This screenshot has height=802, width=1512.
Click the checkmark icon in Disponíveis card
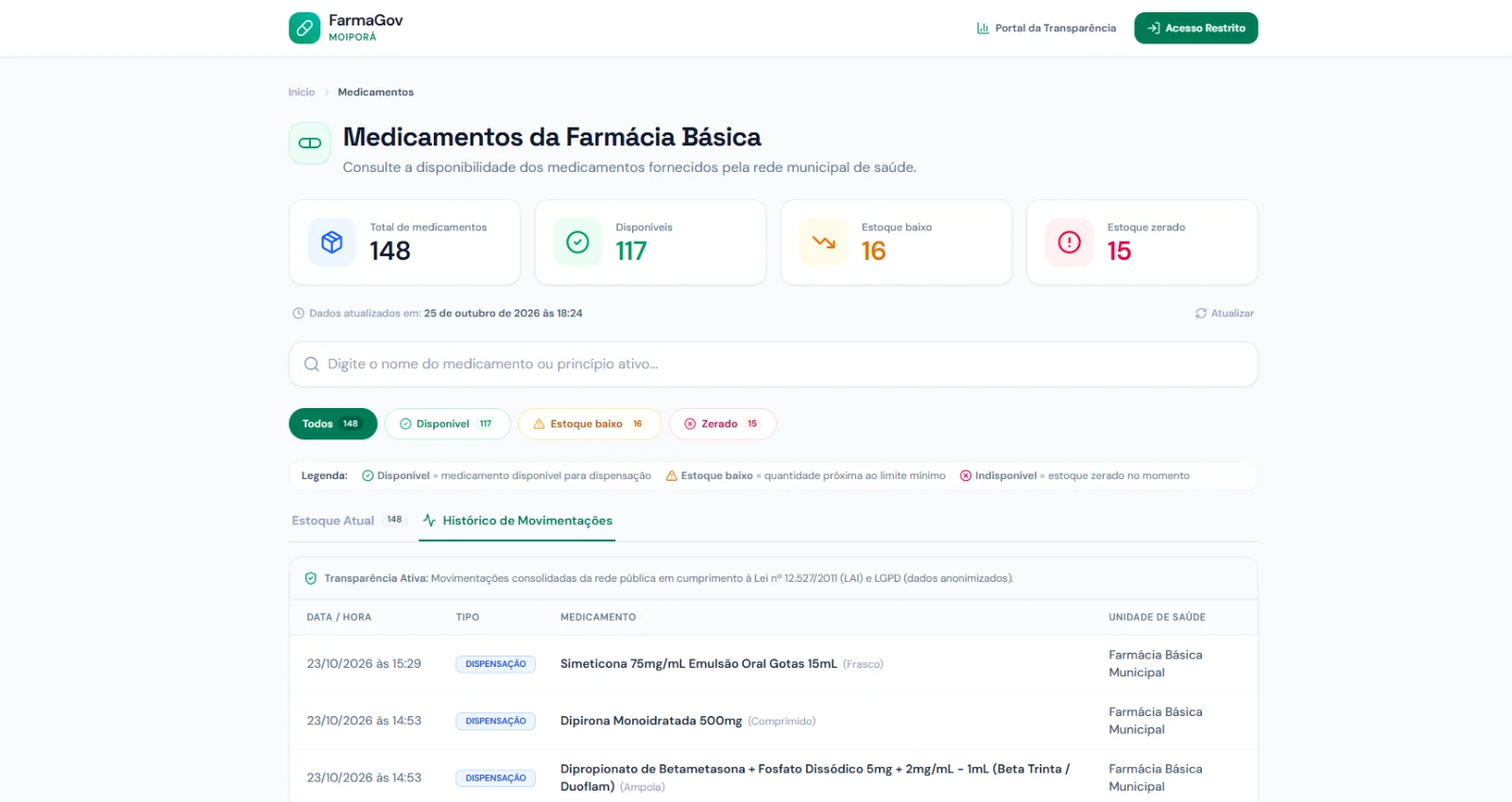pos(577,243)
